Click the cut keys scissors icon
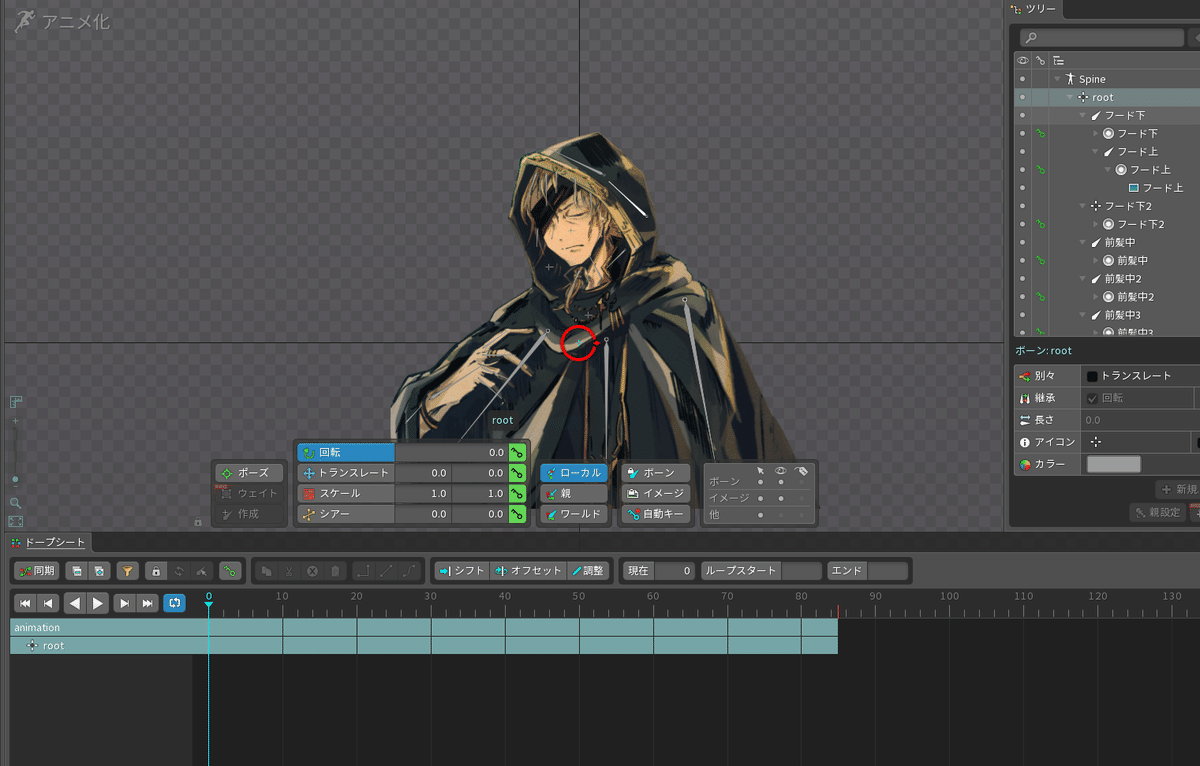Screen dimensions: 1200x766 pyautogui.click(x=288, y=571)
